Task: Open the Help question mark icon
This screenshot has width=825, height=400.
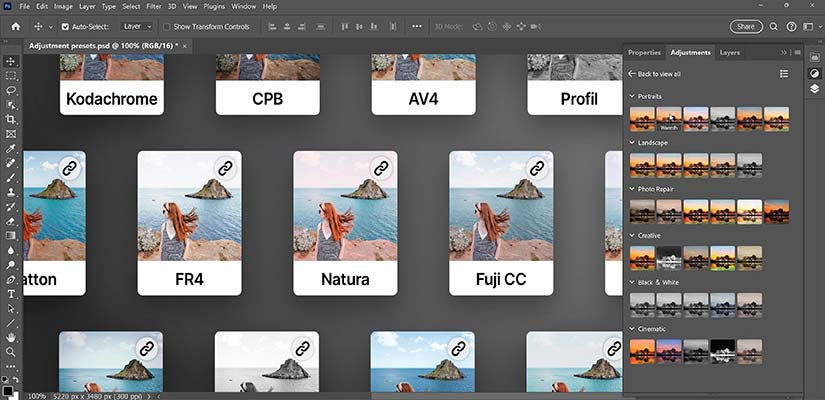Action: pos(791,26)
